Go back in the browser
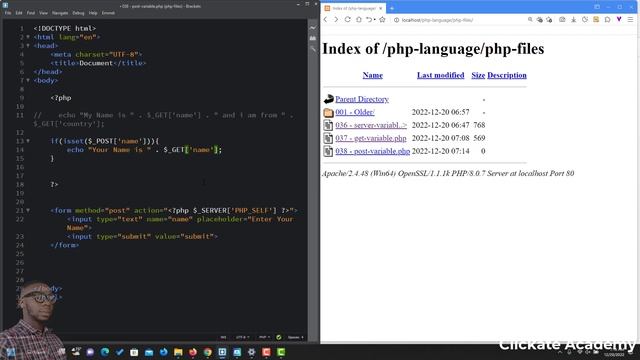 326,20
